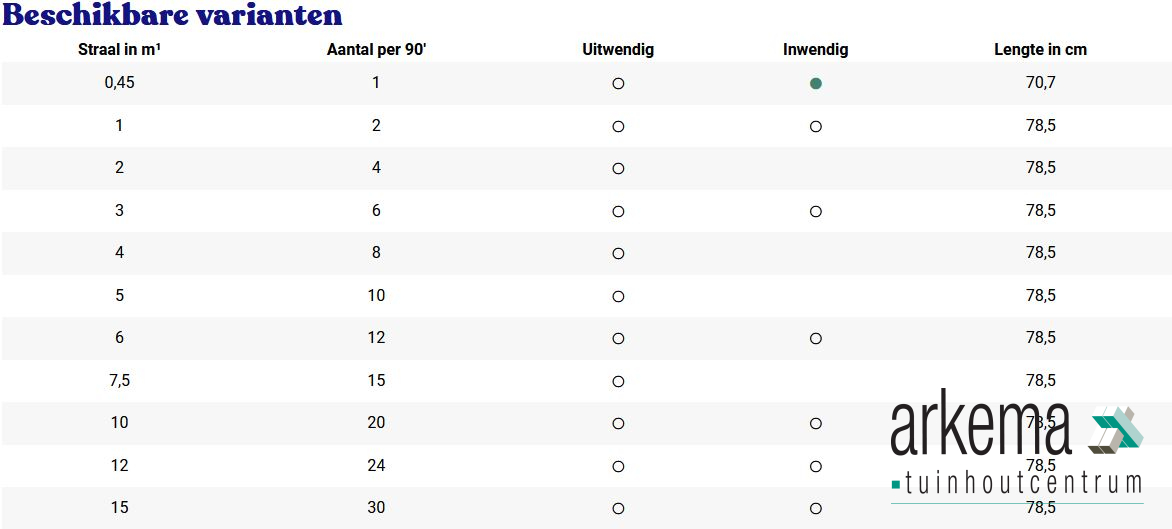Screen dimensions: 1172x529
Task: Click the Aantal per 90' column header
Action: coord(377,50)
